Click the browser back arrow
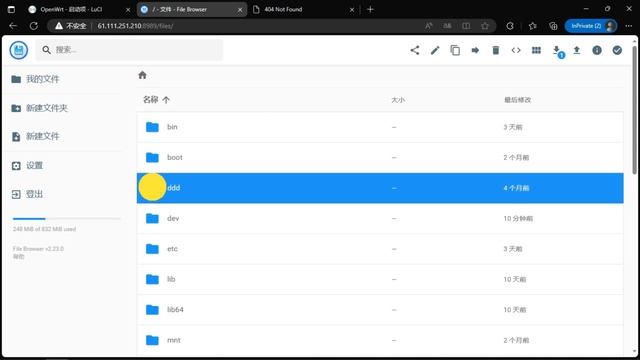Image resolution: width=640 pixels, height=360 pixels. pyautogui.click(x=13, y=26)
